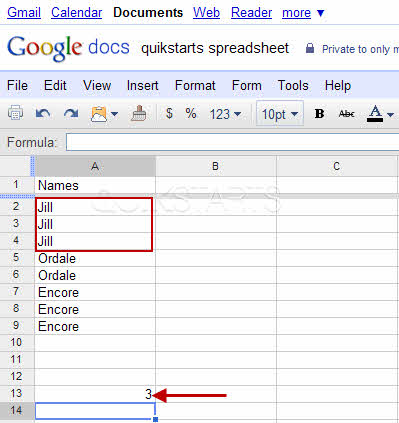Open the Tools menu
Screen dimensions: 399x423
pos(293,86)
